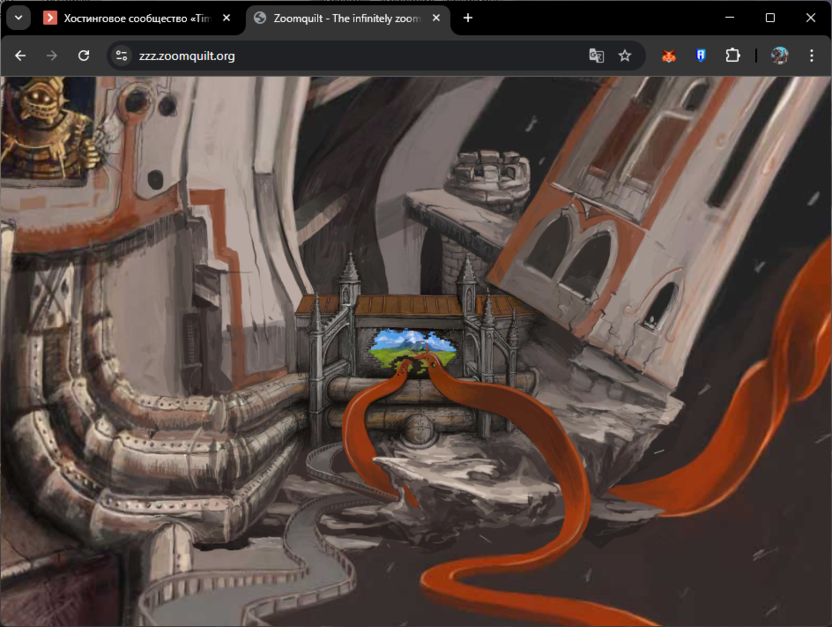Open a new browser tab

pos(467,18)
